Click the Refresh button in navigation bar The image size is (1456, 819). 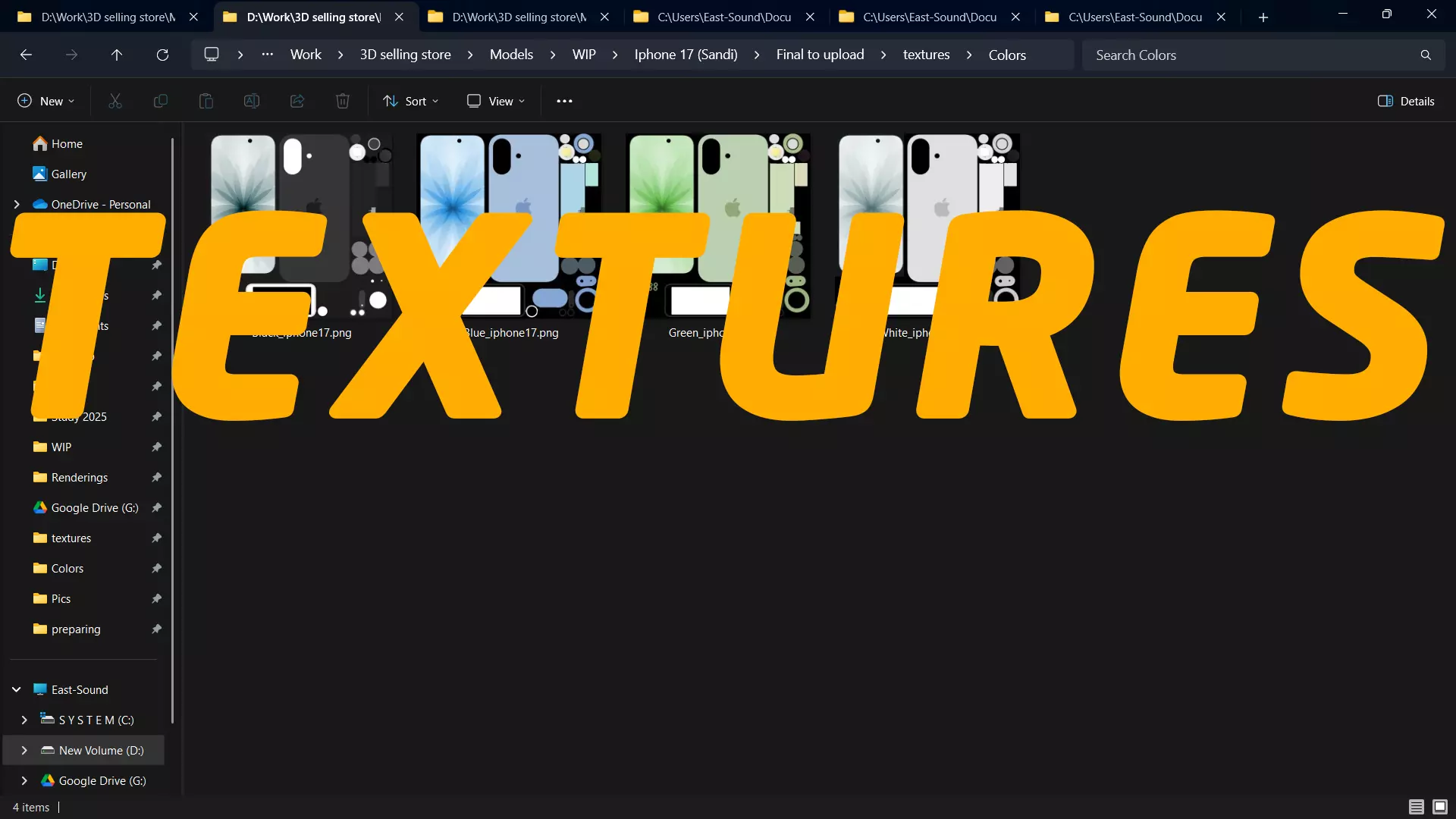tap(162, 55)
